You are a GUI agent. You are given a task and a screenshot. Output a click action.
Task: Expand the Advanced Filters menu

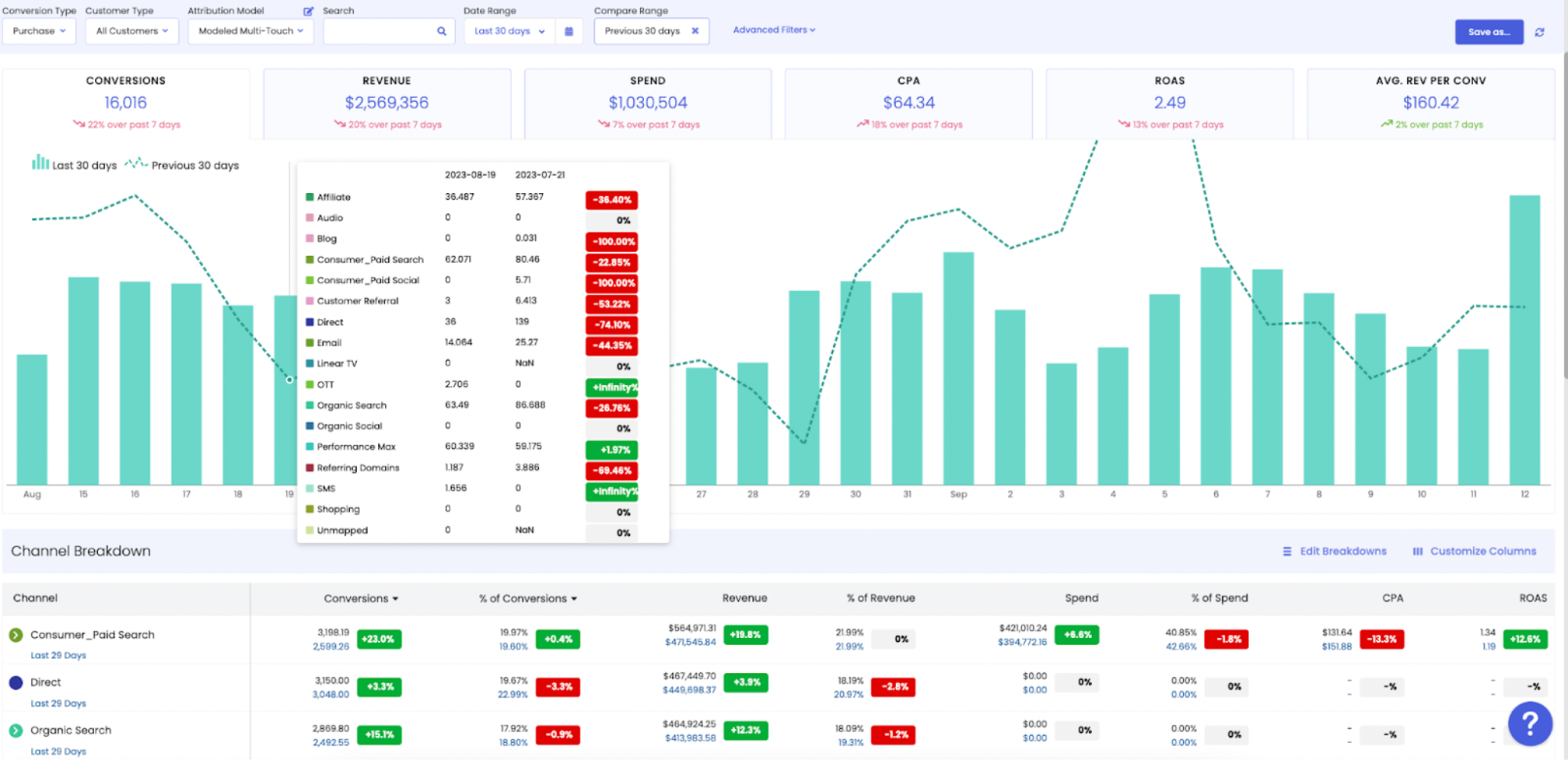tap(773, 30)
